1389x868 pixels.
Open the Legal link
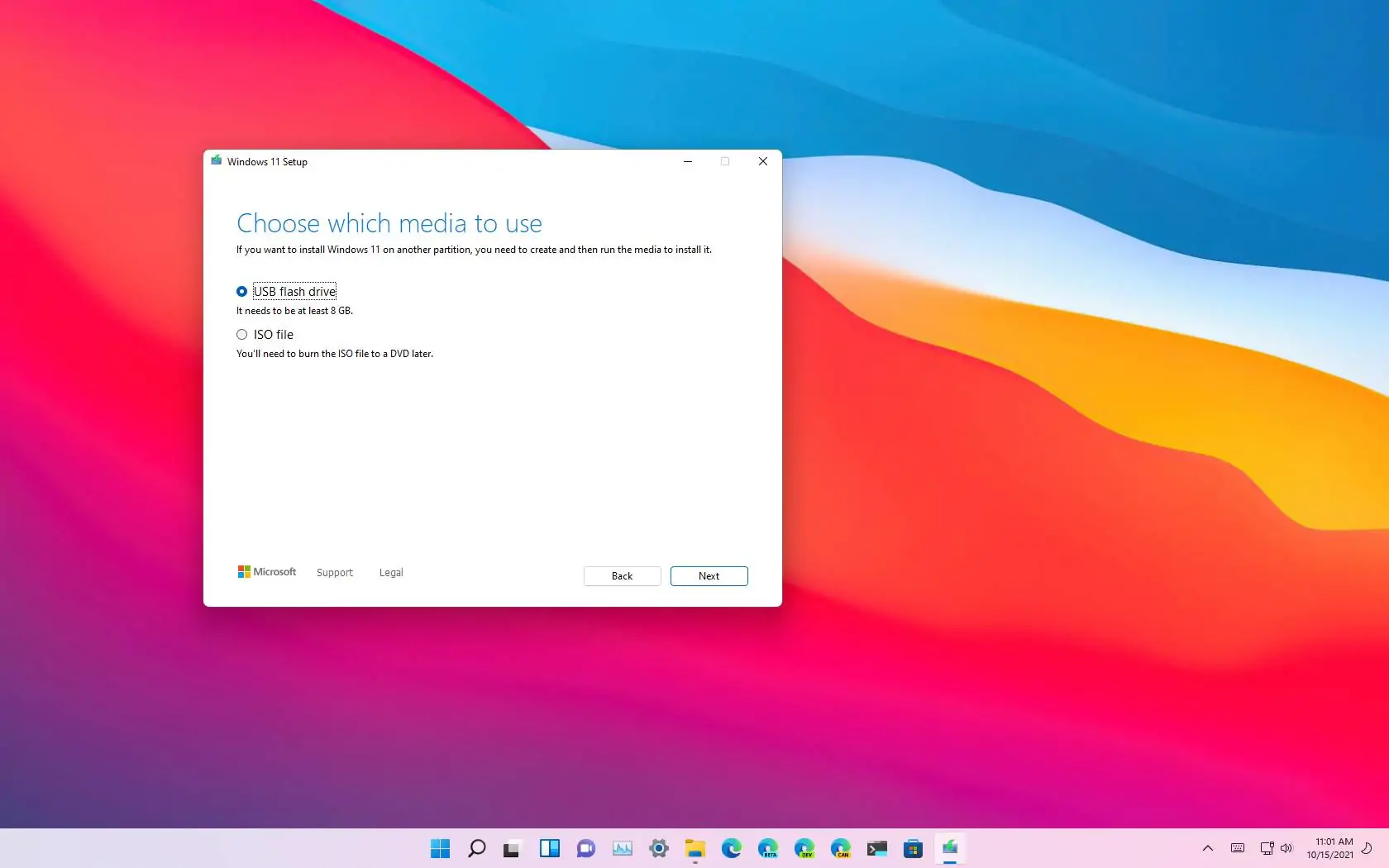391,572
